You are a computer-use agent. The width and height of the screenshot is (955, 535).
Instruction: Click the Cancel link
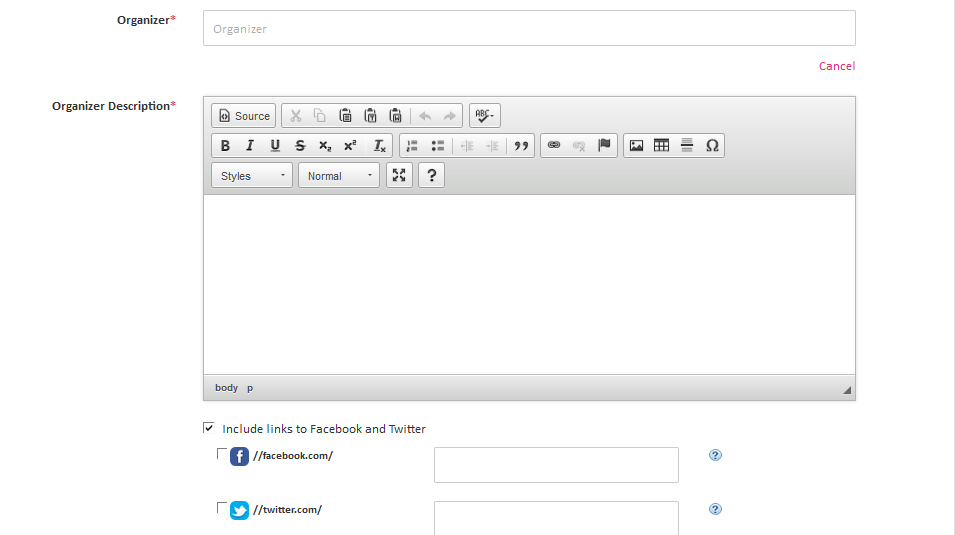(x=836, y=66)
